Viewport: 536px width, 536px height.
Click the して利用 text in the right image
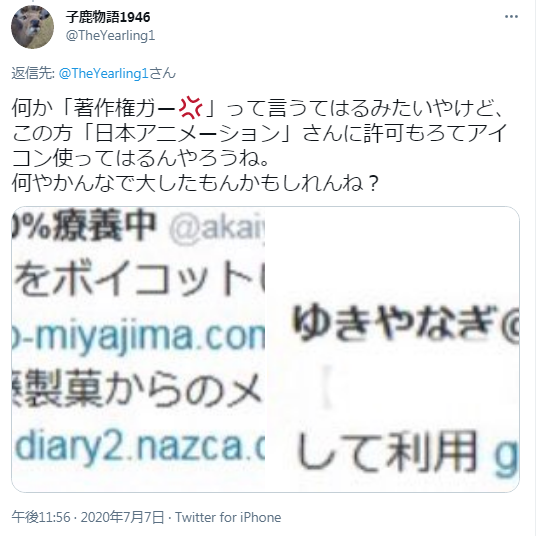click(x=386, y=452)
